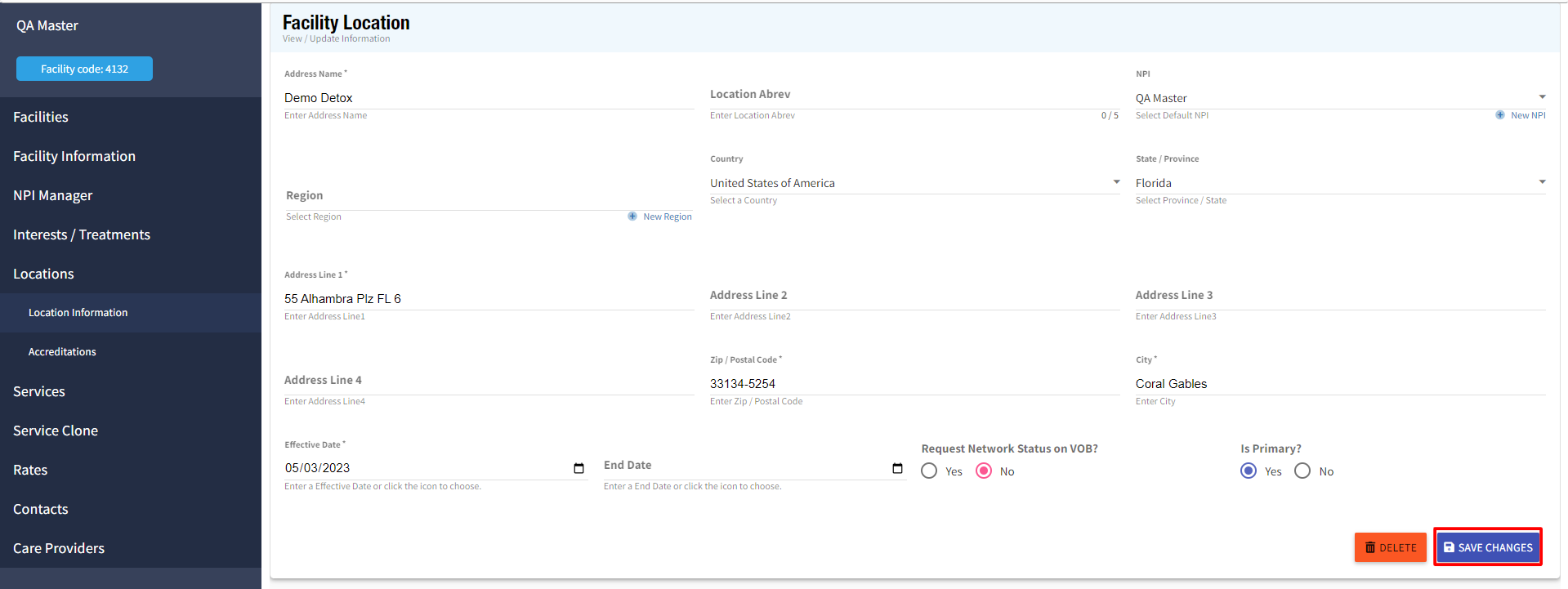Click the plus icon beside New Region
1568x589 pixels.
[632, 216]
